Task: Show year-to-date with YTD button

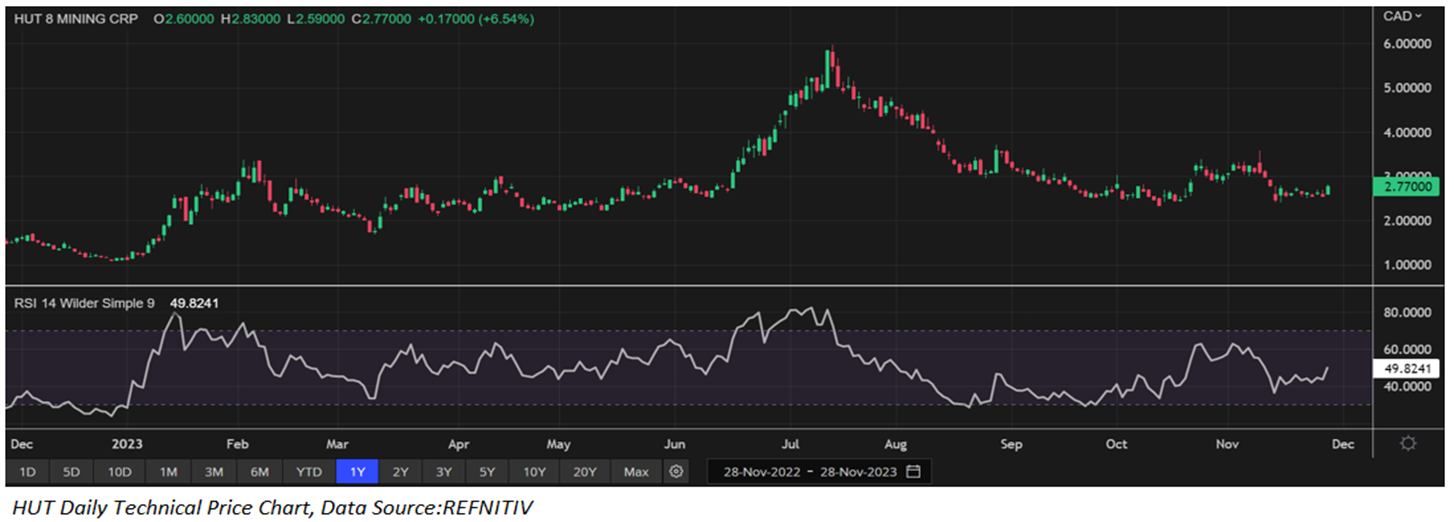Action: (309, 471)
